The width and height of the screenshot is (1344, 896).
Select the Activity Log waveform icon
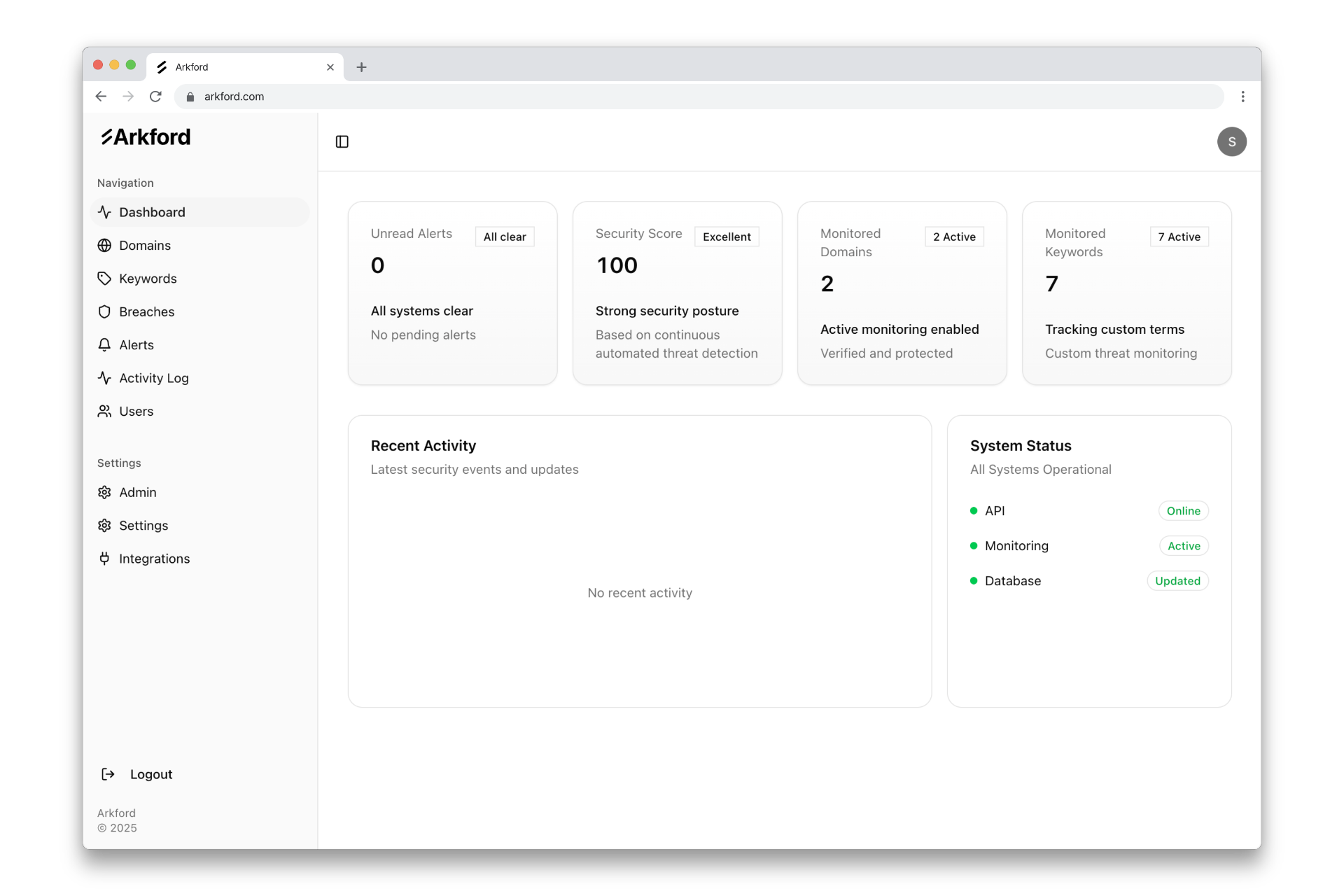point(104,378)
